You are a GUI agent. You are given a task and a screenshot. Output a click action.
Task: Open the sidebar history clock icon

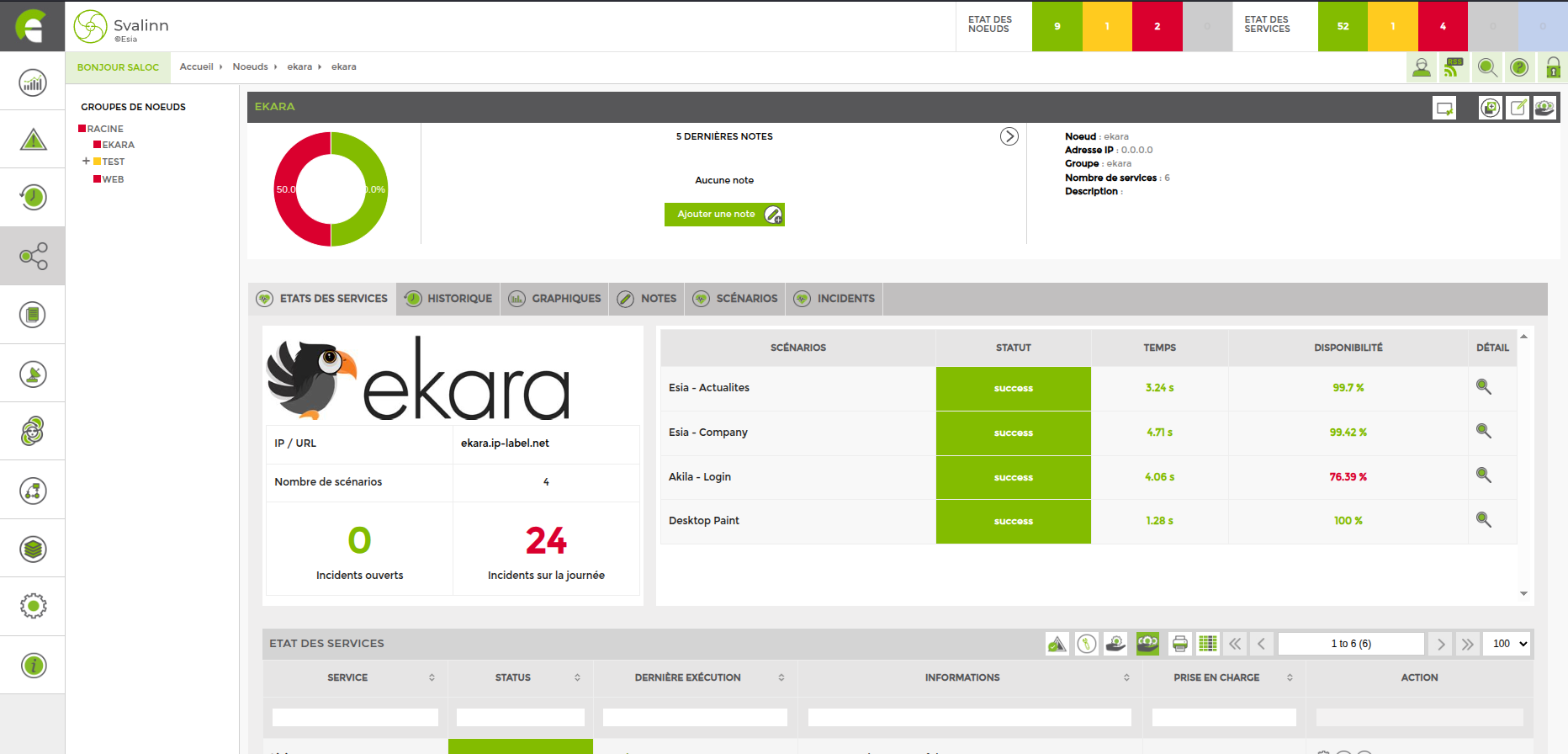(x=33, y=198)
